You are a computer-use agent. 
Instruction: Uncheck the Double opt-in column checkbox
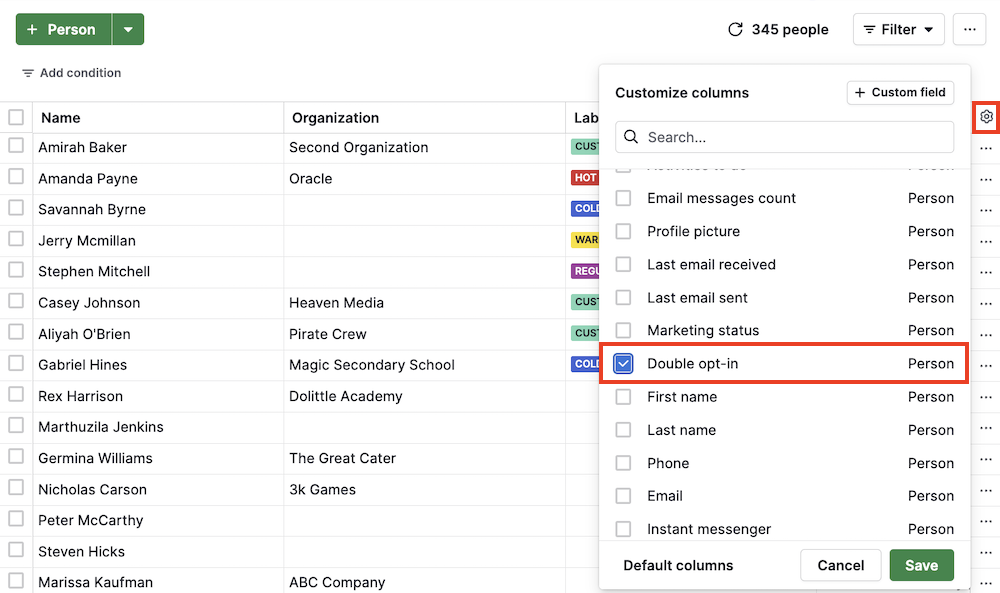623,364
